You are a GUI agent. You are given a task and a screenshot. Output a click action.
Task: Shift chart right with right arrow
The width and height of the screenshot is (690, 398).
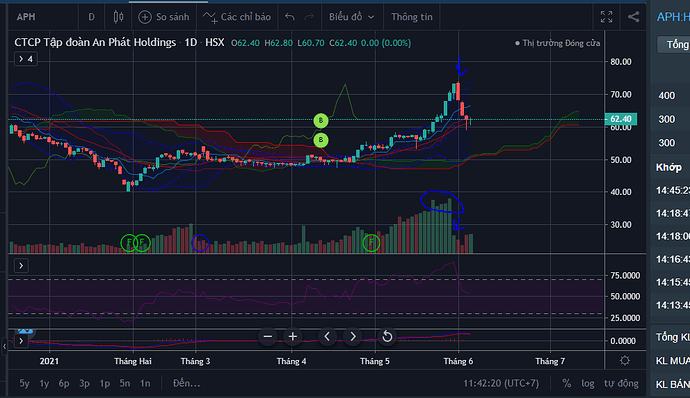353,337
